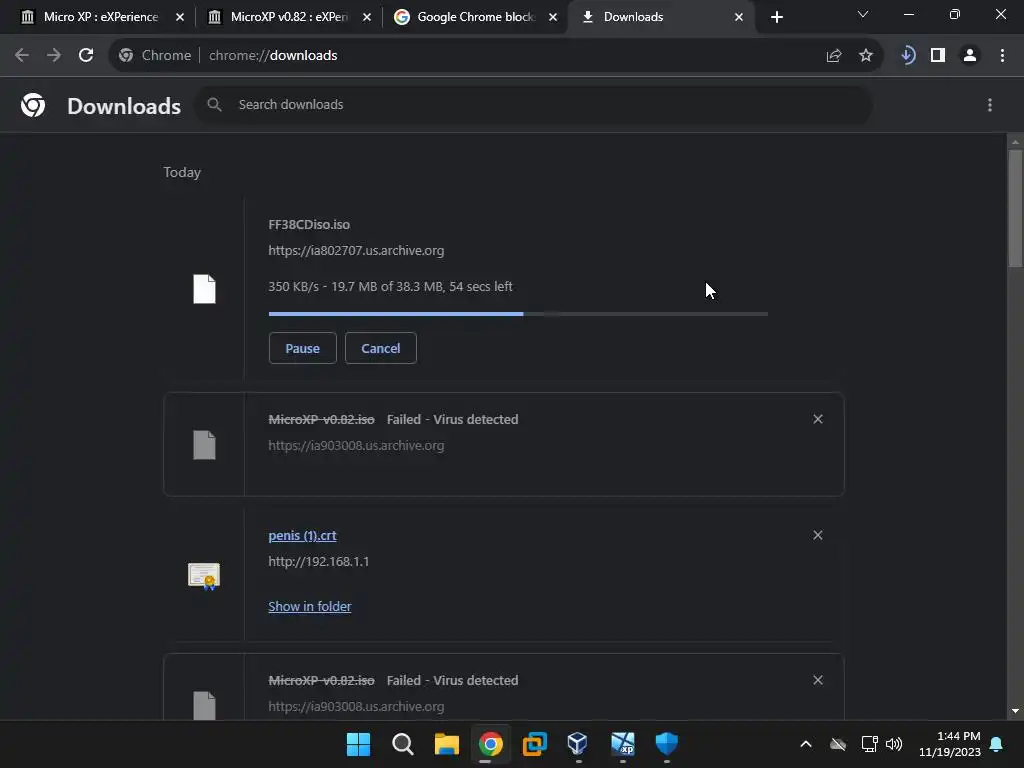Open the Chrome profile avatar menu
This screenshot has width=1024, height=768.
970,56
